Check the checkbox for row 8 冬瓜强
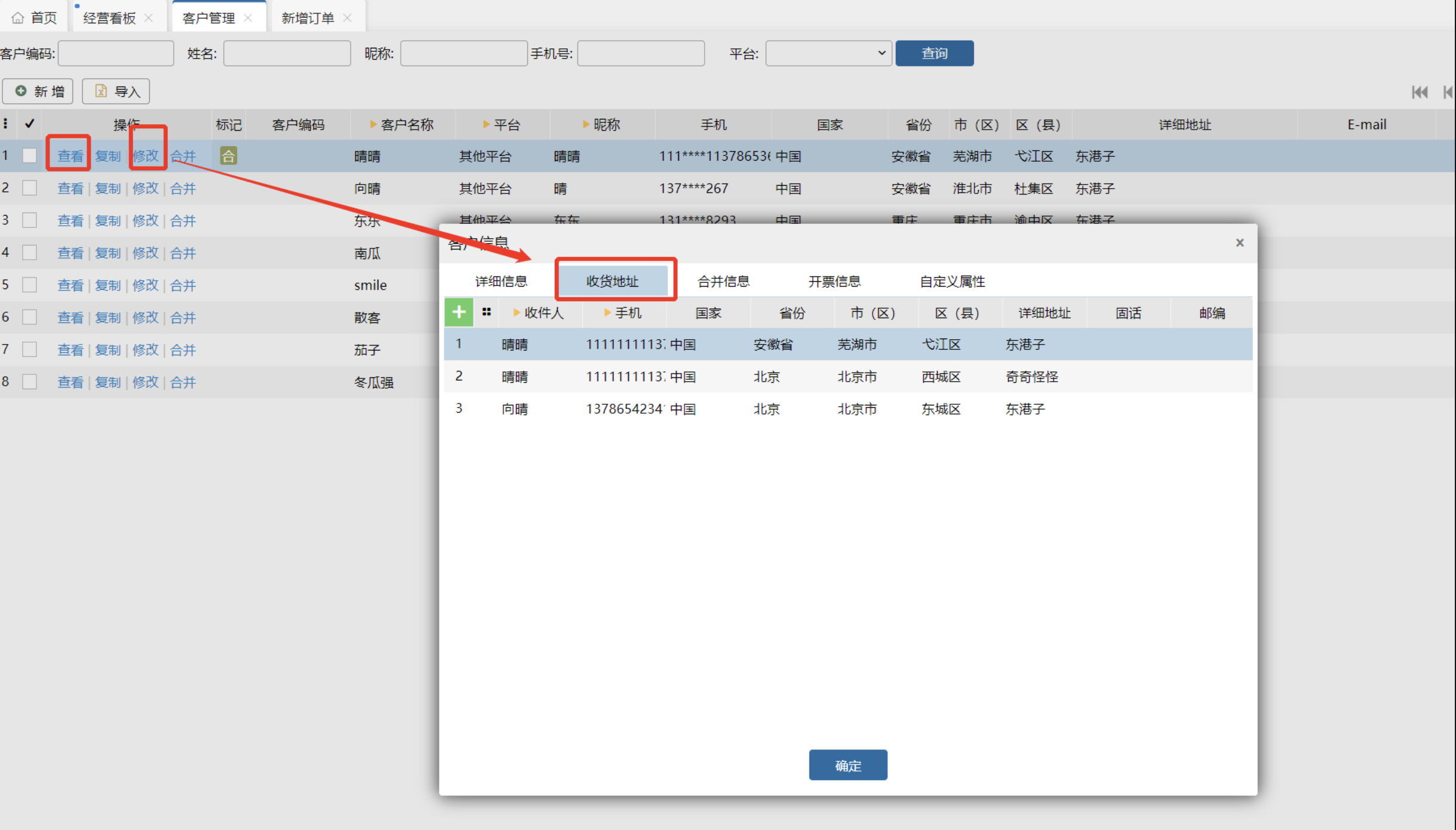The width and height of the screenshot is (1456, 830). pos(29,382)
